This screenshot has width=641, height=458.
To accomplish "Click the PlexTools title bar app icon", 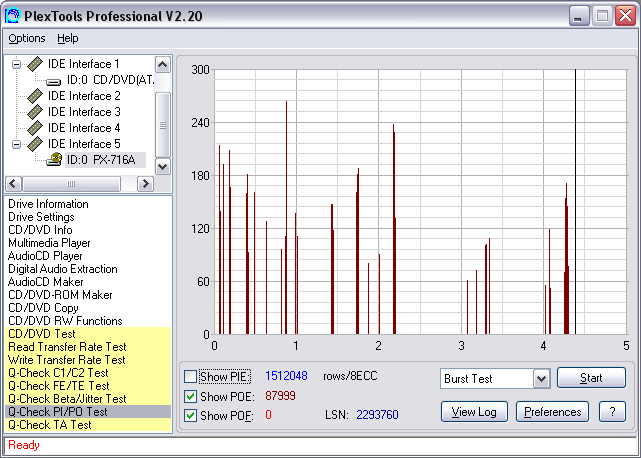I will (12, 16).
